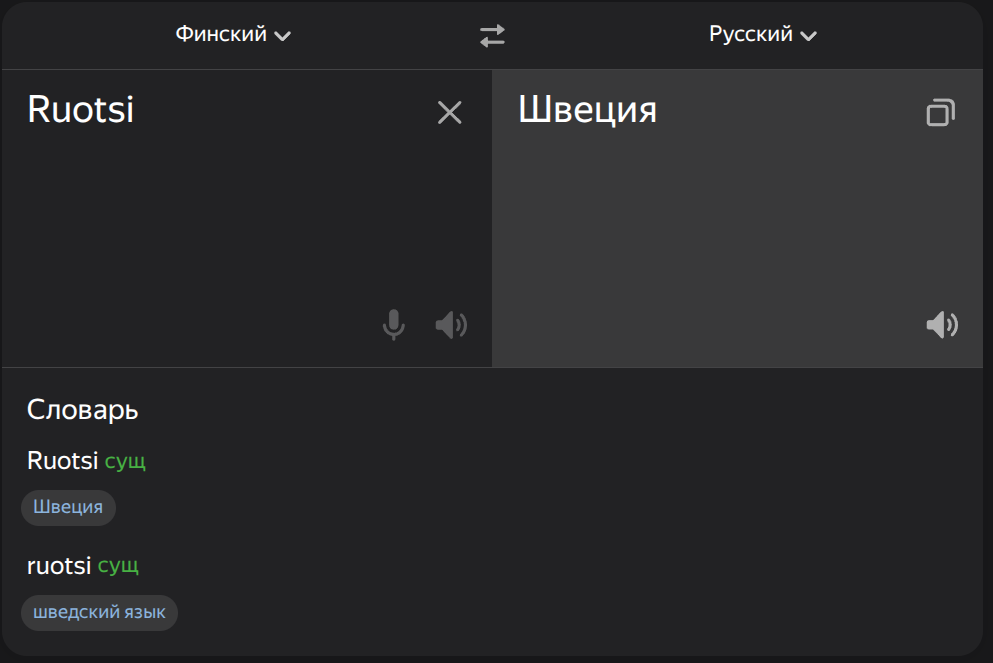The width and height of the screenshot is (993, 663).
Task: Start voice input with the microphone icon
Action: 394,325
